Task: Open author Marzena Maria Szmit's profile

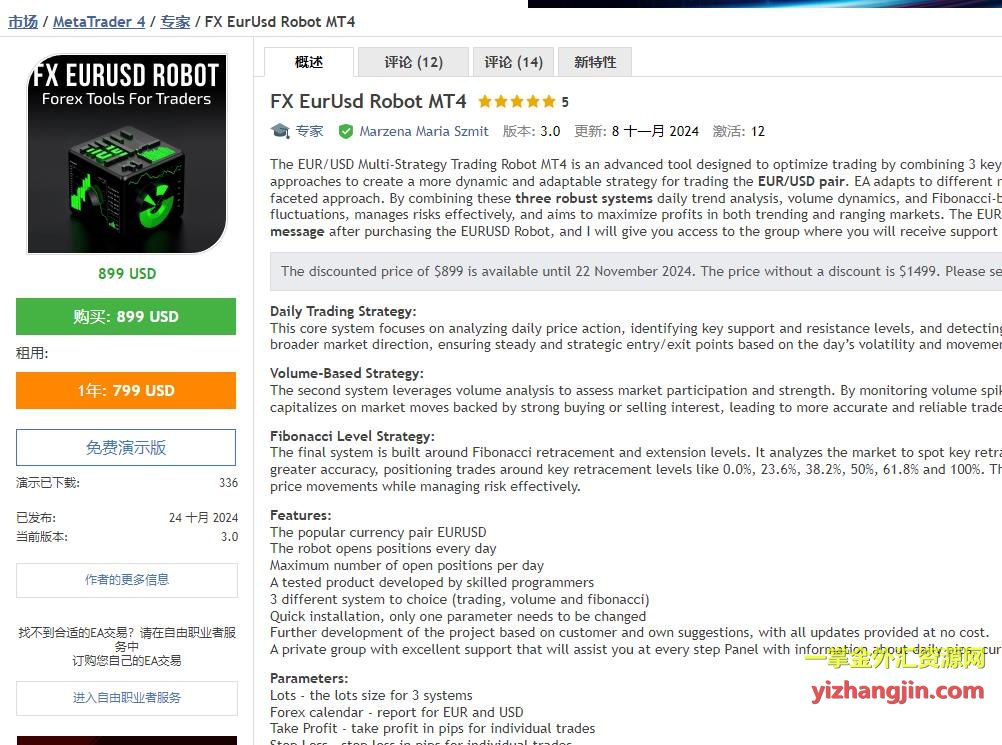Action: 424,132
